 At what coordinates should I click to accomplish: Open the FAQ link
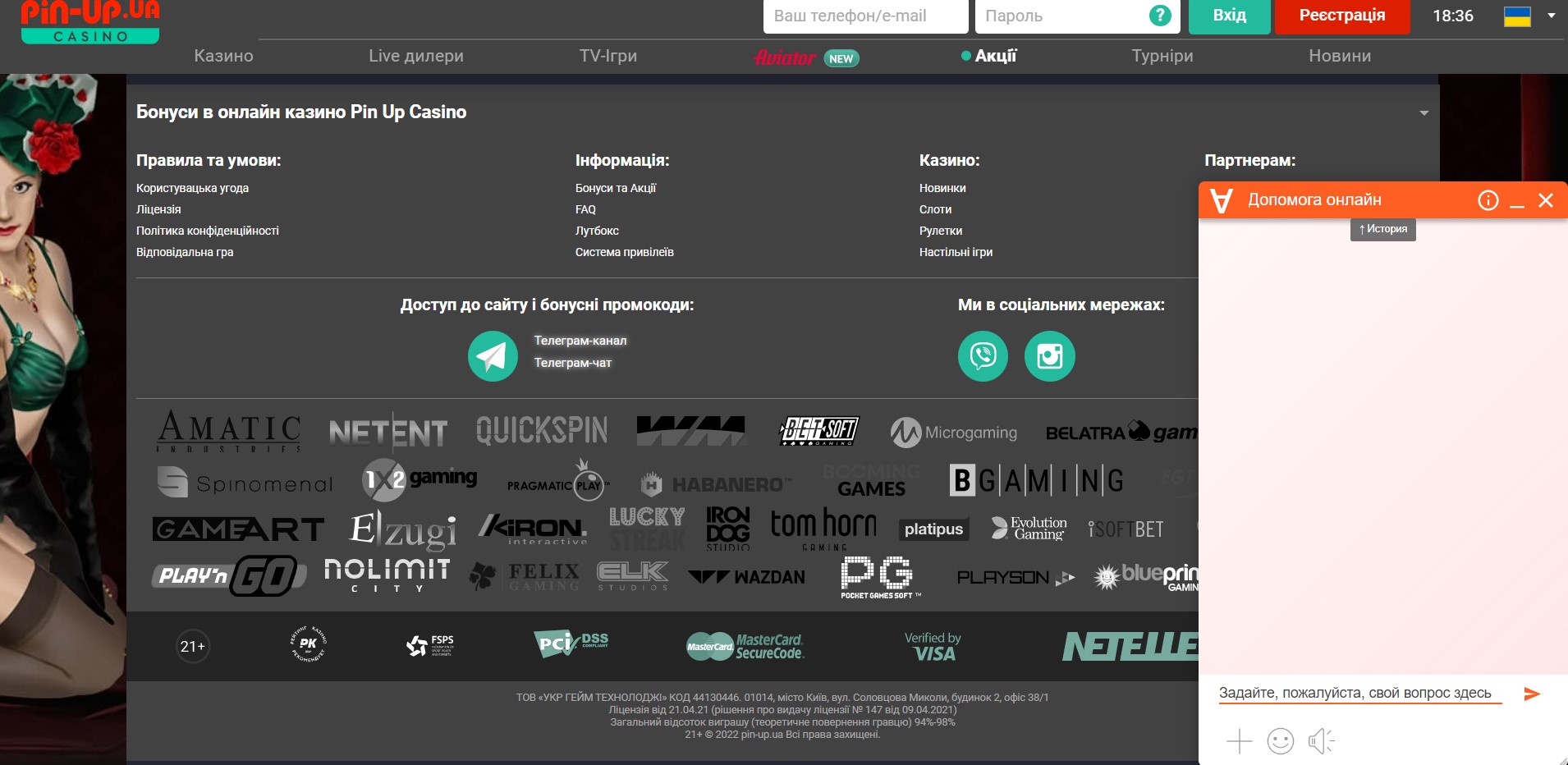point(585,209)
